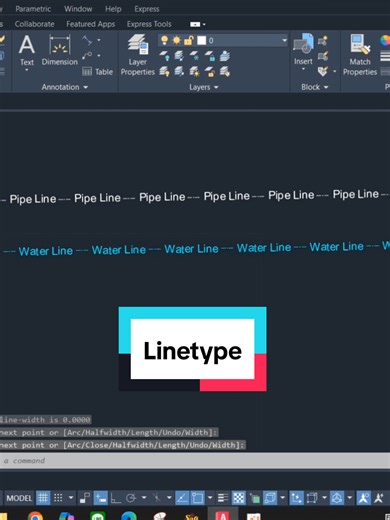Viewport: 390px width, 520px height.
Task: Open the layer list combo box
Action: click(x=223, y=40)
